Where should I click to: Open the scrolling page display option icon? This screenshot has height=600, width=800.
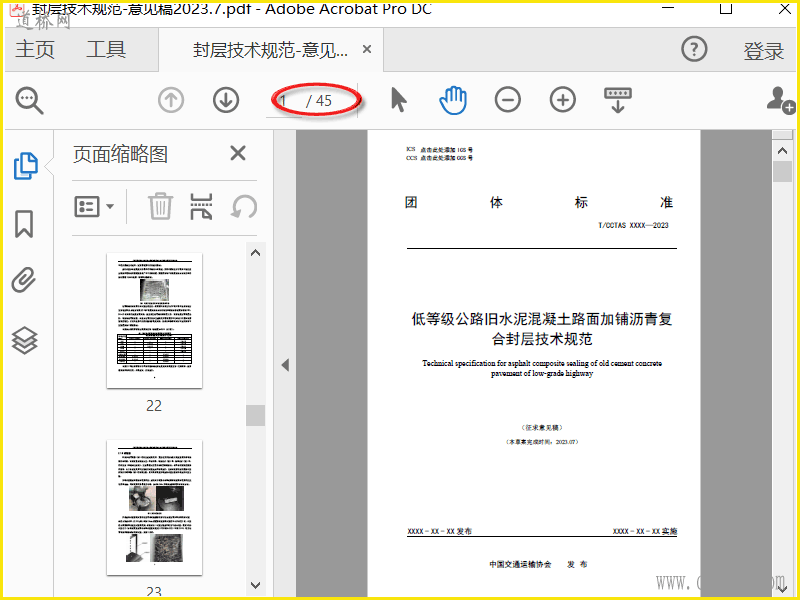coord(618,100)
